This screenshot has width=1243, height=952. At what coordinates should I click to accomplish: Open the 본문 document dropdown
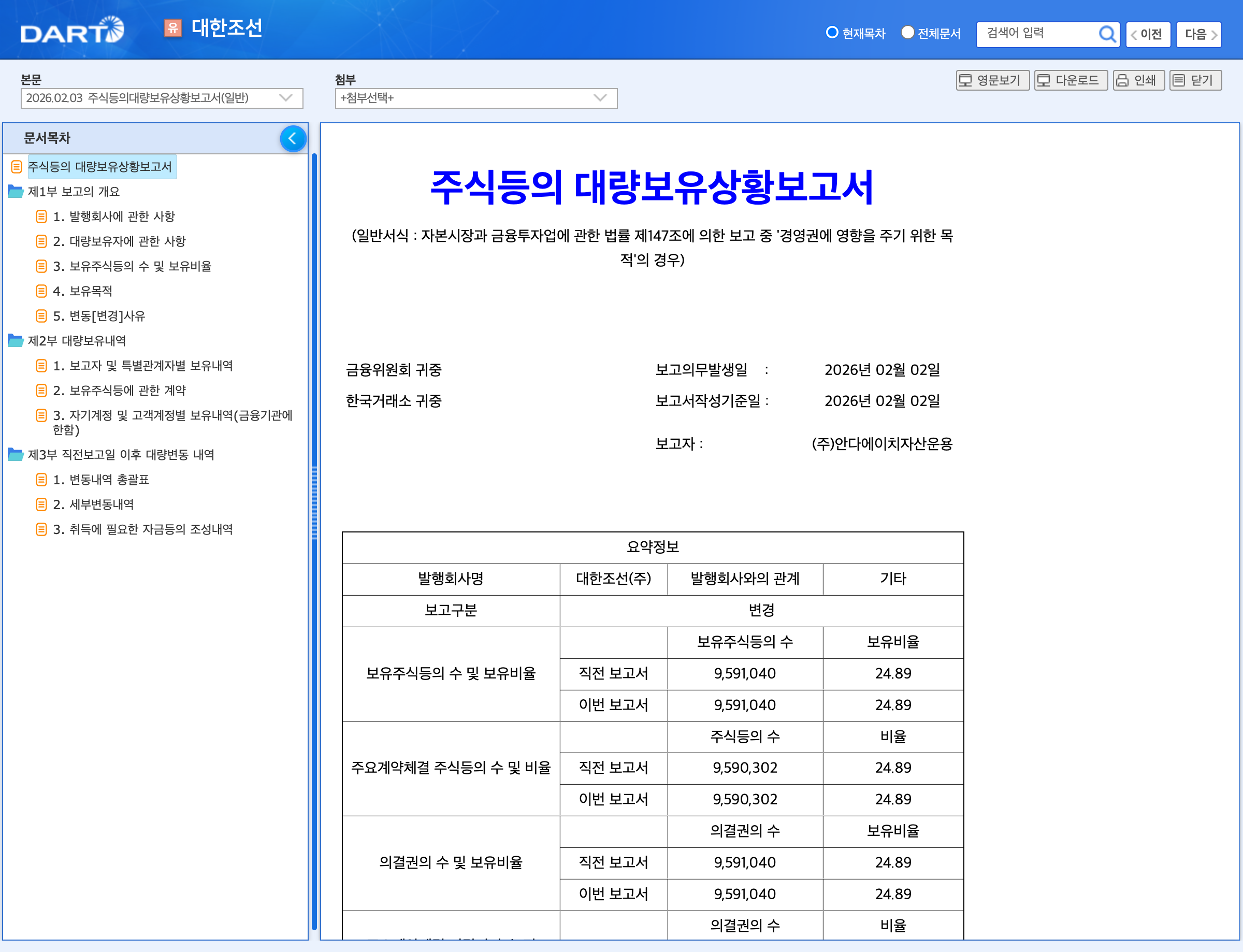(x=162, y=98)
